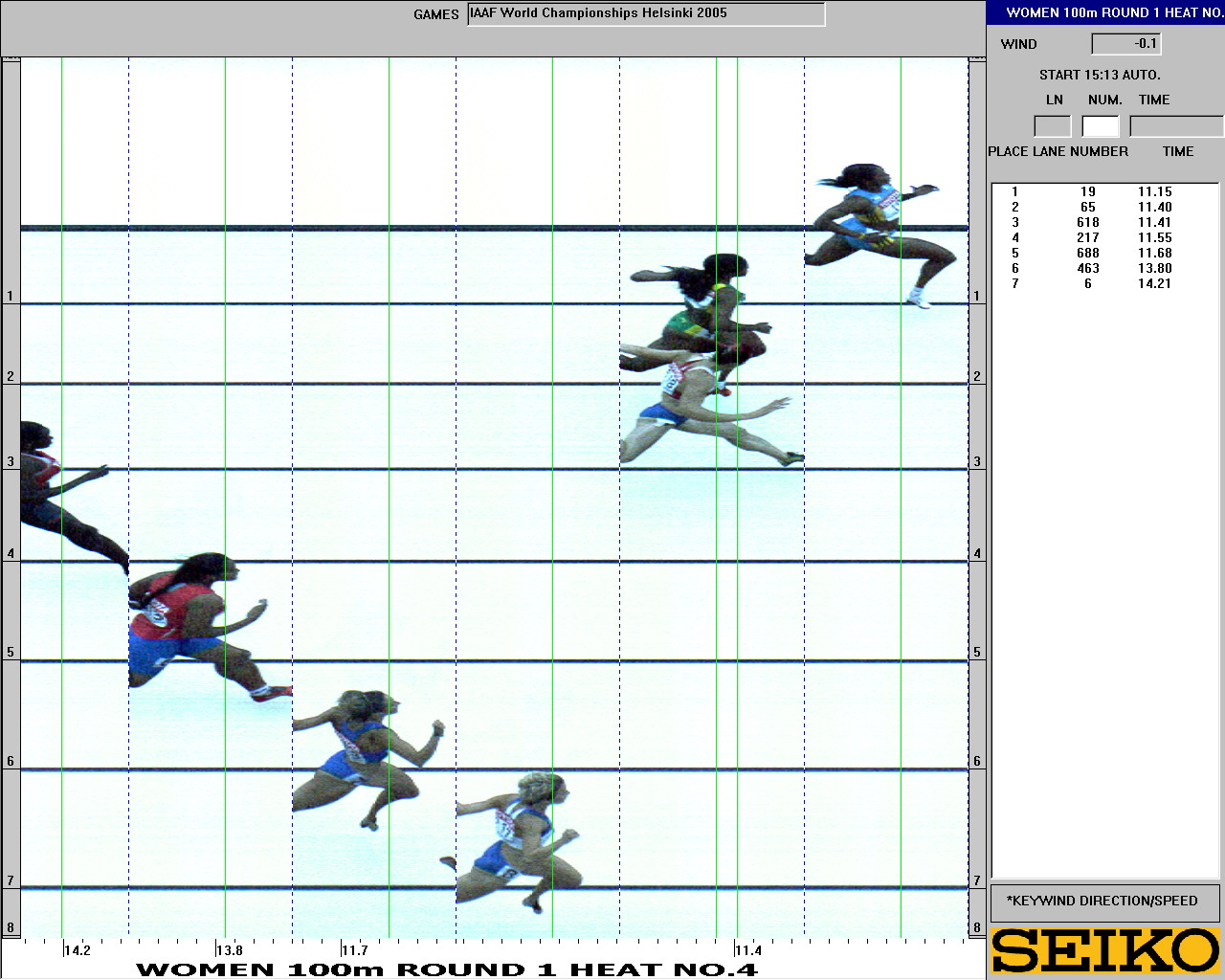This screenshot has width=1225, height=980.
Task: Select result row for number 618
Action: click(x=1087, y=222)
